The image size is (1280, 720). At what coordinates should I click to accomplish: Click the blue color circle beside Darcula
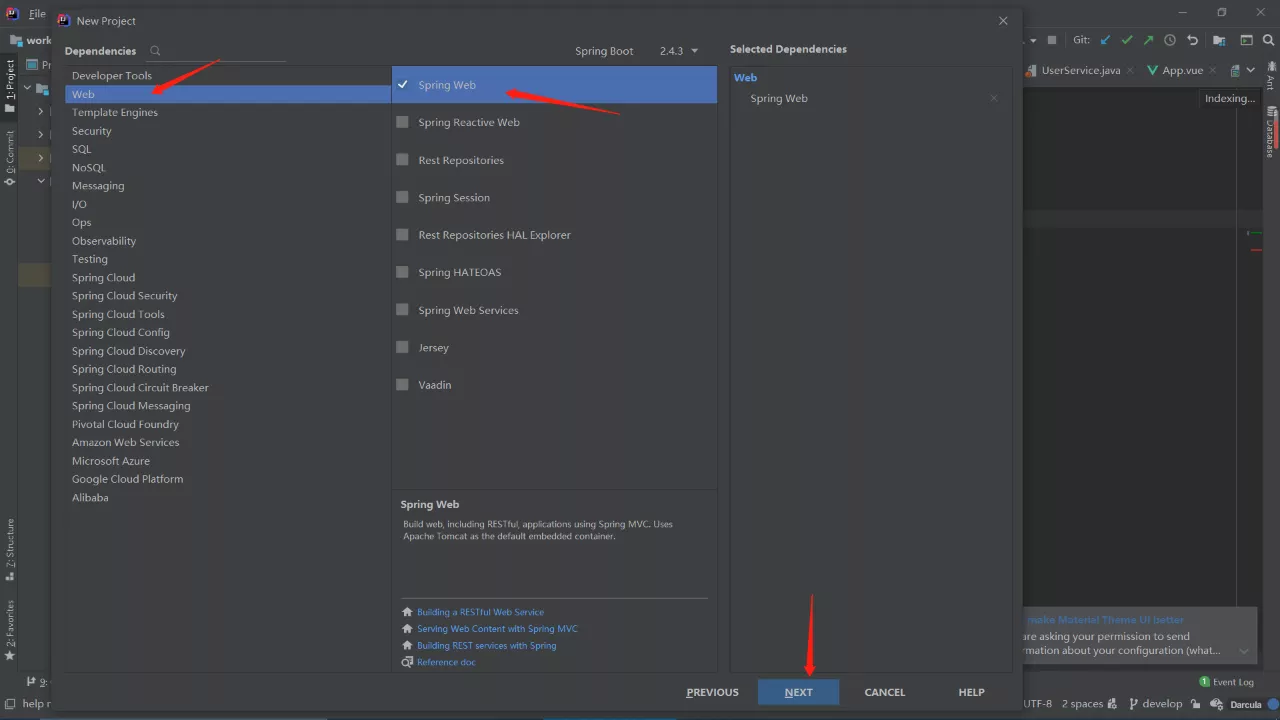click(x=1273, y=704)
